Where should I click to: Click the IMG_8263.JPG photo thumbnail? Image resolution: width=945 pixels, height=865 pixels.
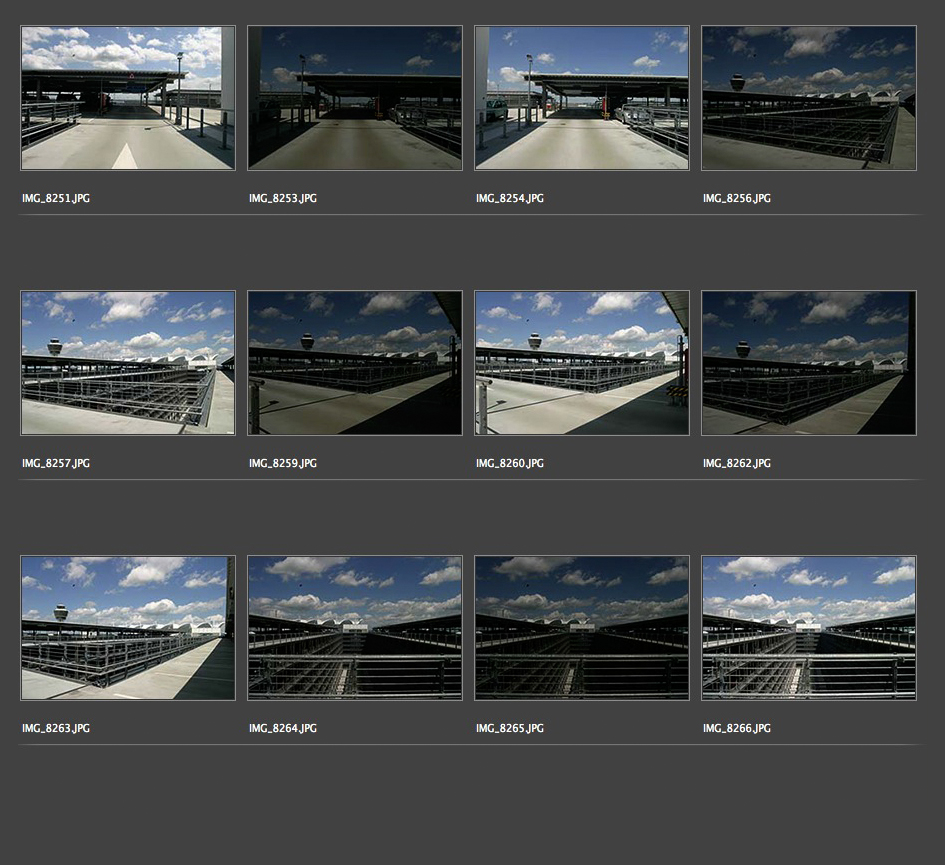[x=128, y=628]
